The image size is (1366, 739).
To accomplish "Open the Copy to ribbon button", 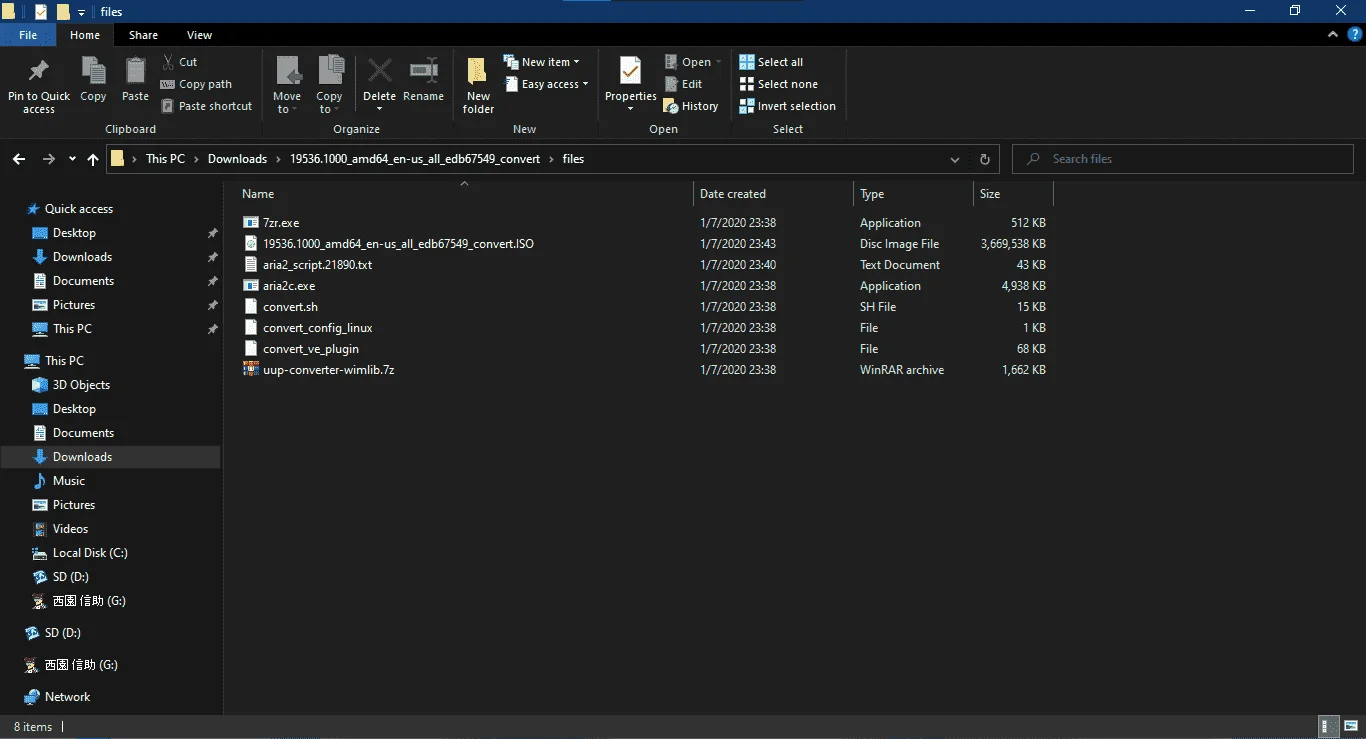I will pyautogui.click(x=329, y=85).
